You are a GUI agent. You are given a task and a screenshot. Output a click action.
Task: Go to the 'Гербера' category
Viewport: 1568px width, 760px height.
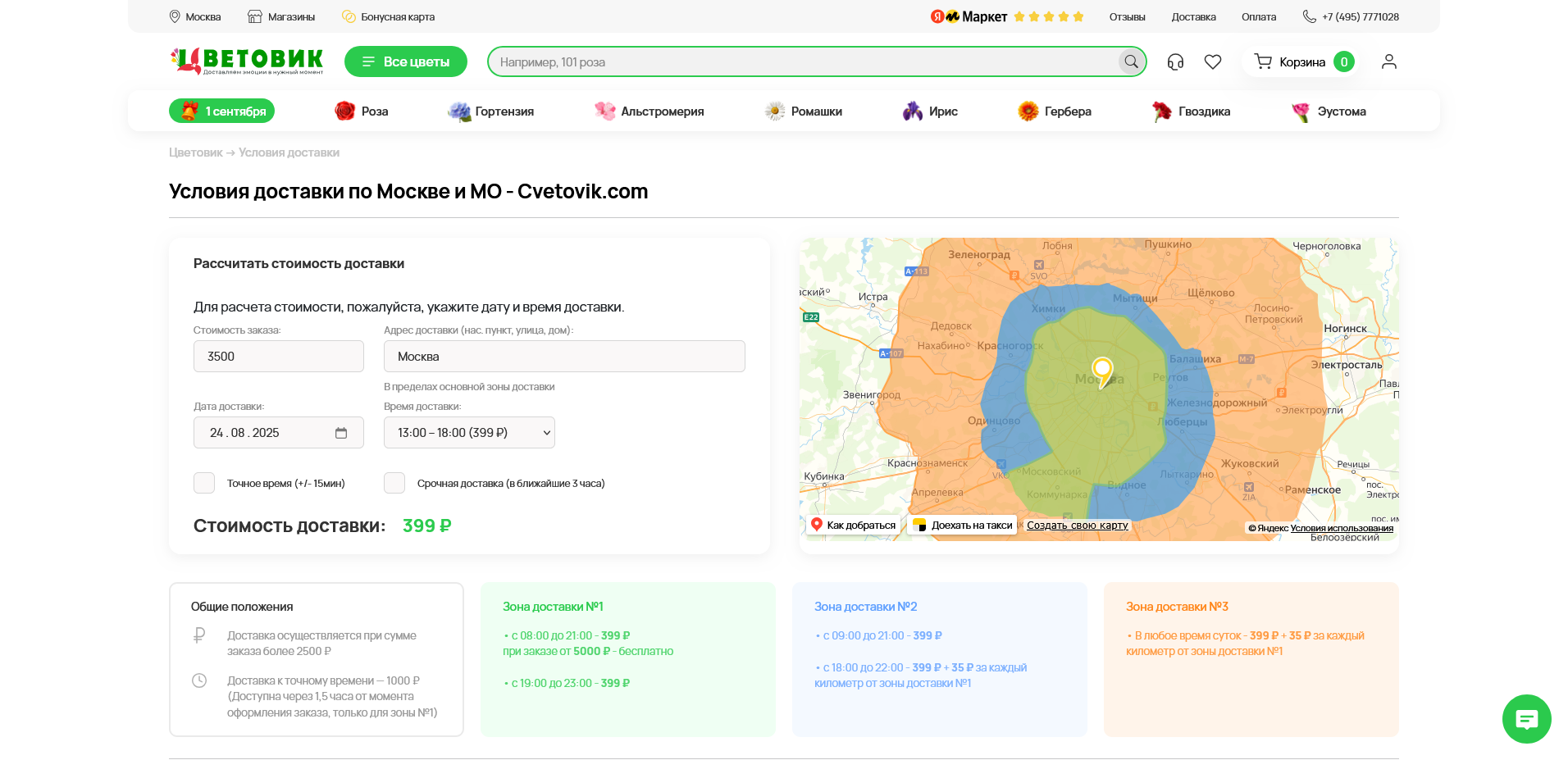click(x=1055, y=111)
